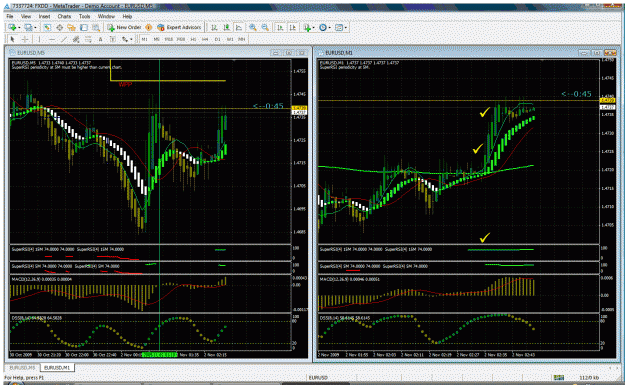
Task: Expand the Profiles dropdown arrow
Action: (x=35, y=28)
